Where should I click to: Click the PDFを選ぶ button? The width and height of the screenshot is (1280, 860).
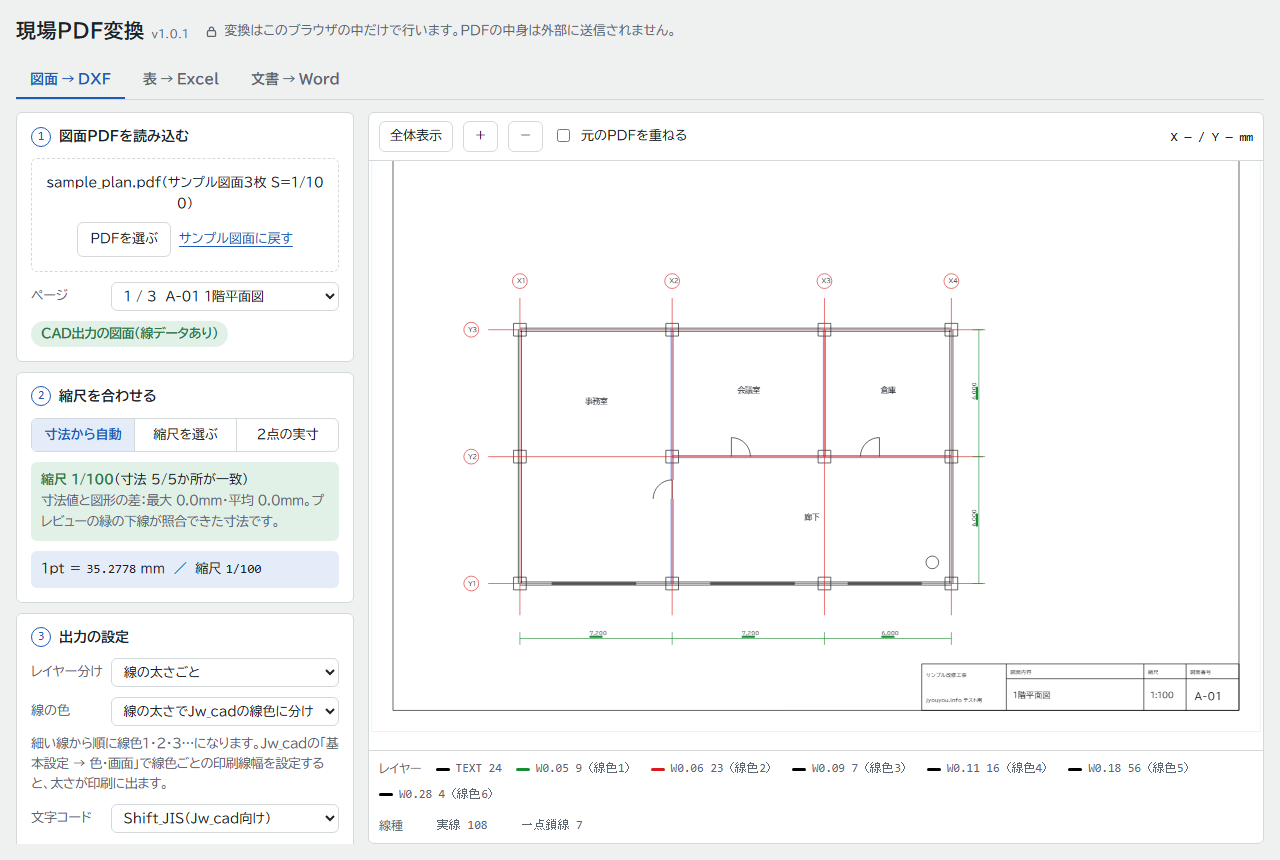click(x=124, y=239)
